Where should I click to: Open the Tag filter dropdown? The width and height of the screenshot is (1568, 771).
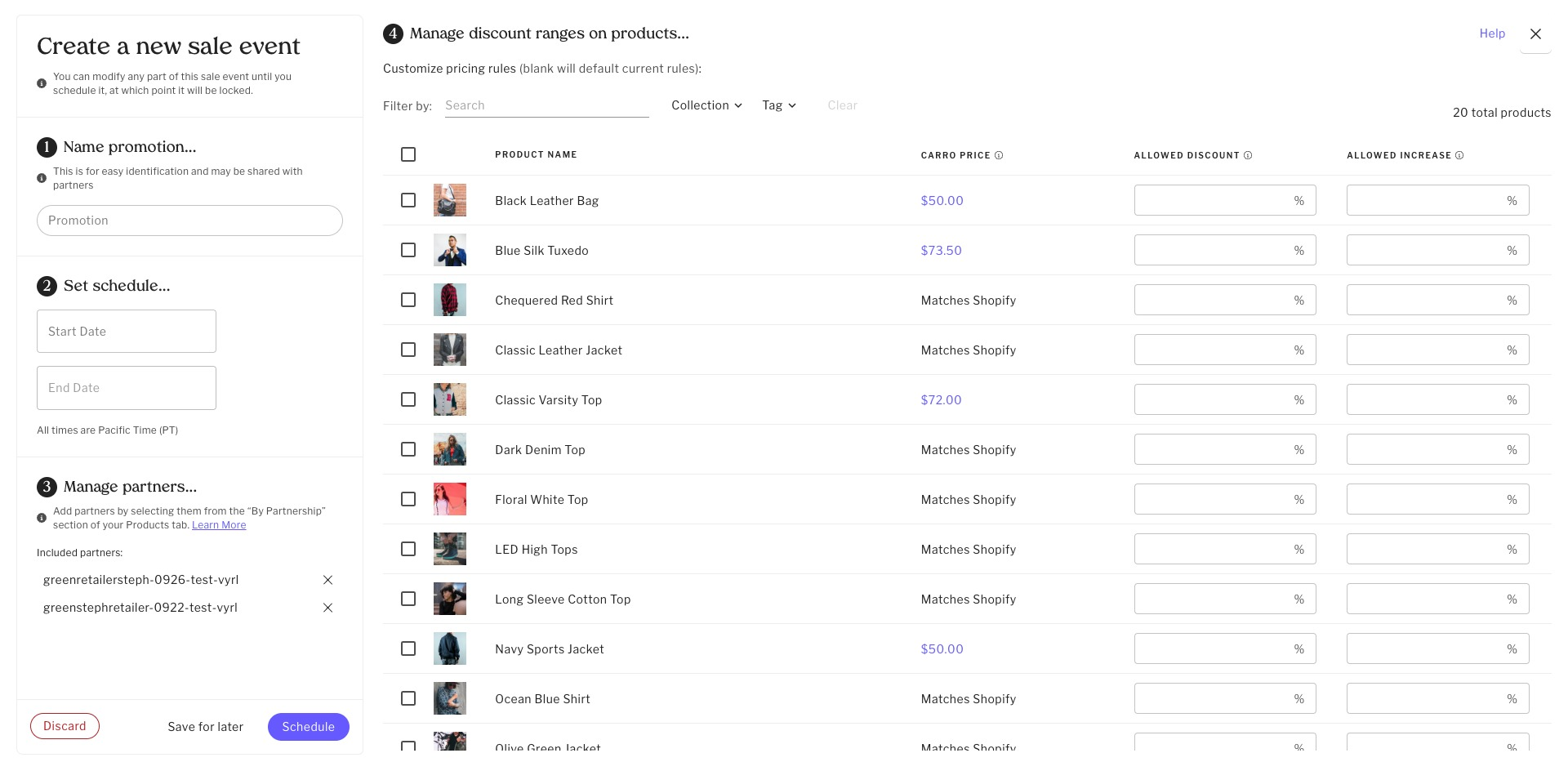pos(778,105)
